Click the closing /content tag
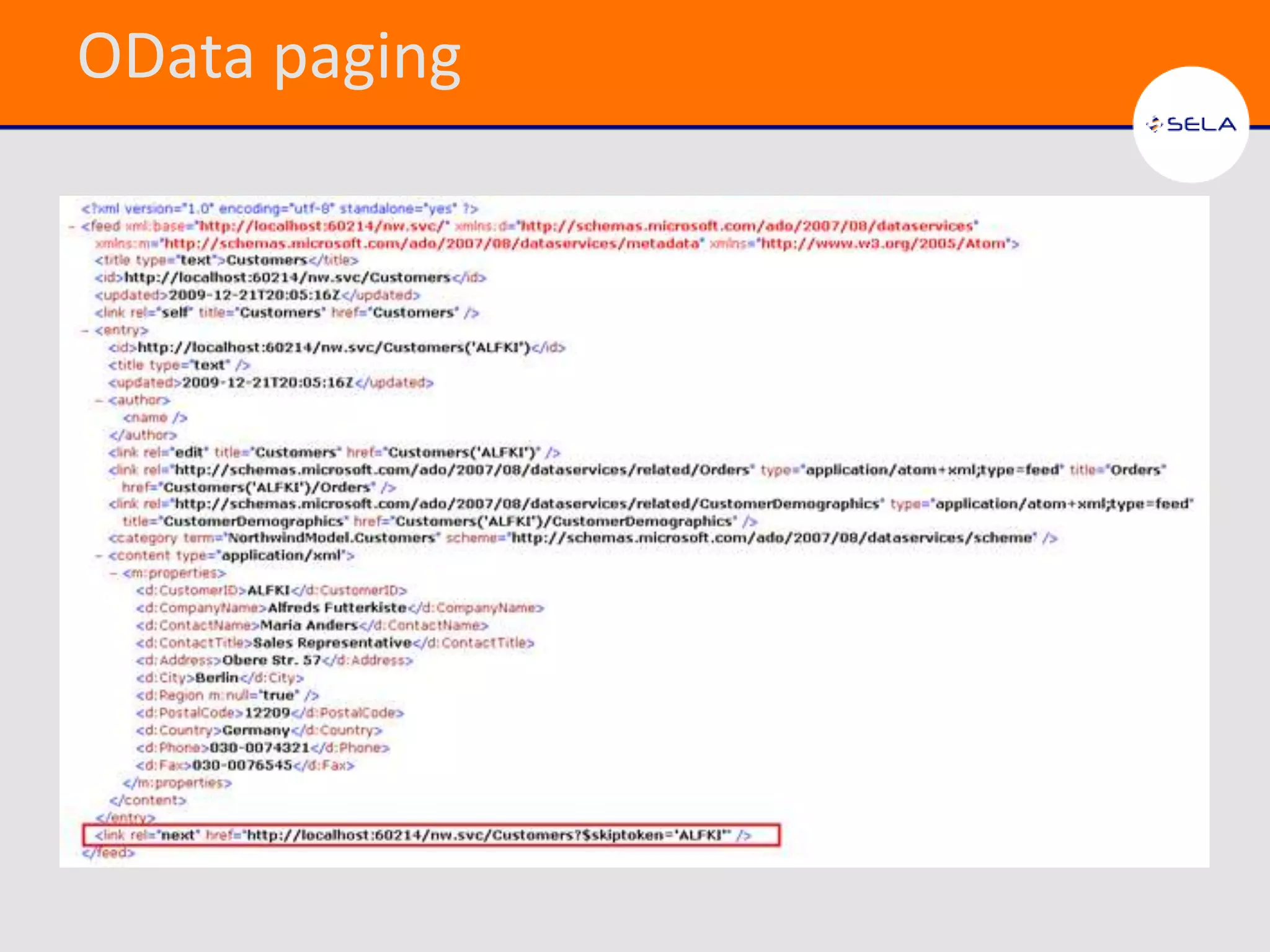The image size is (1270, 952). pos(148,801)
